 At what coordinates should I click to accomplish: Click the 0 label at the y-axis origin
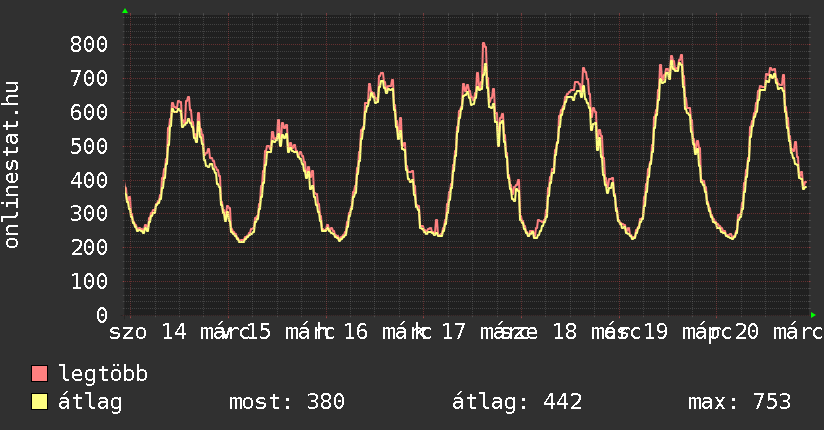[102, 316]
